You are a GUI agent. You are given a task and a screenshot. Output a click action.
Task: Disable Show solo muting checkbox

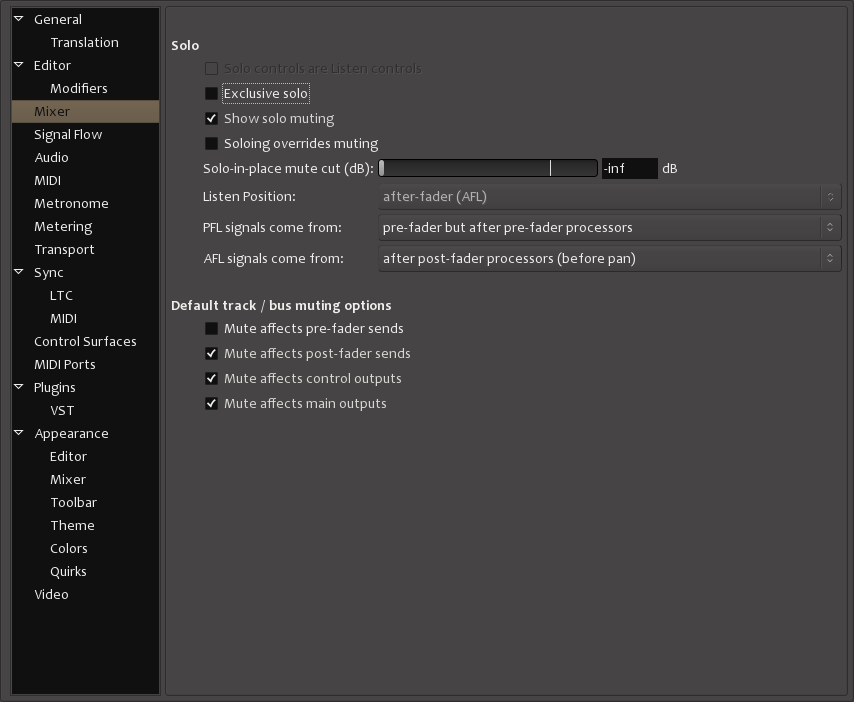click(x=211, y=119)
